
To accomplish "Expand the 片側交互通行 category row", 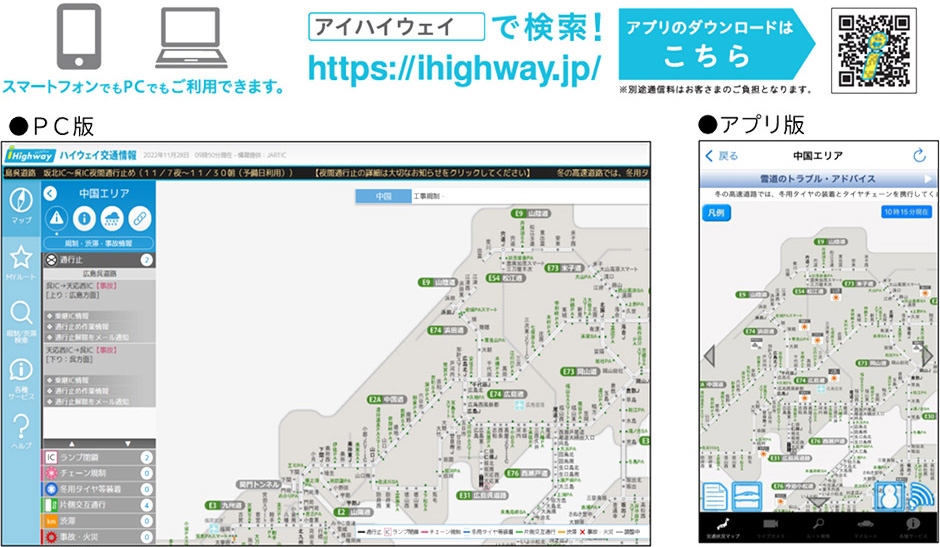I will pos(99,505).
